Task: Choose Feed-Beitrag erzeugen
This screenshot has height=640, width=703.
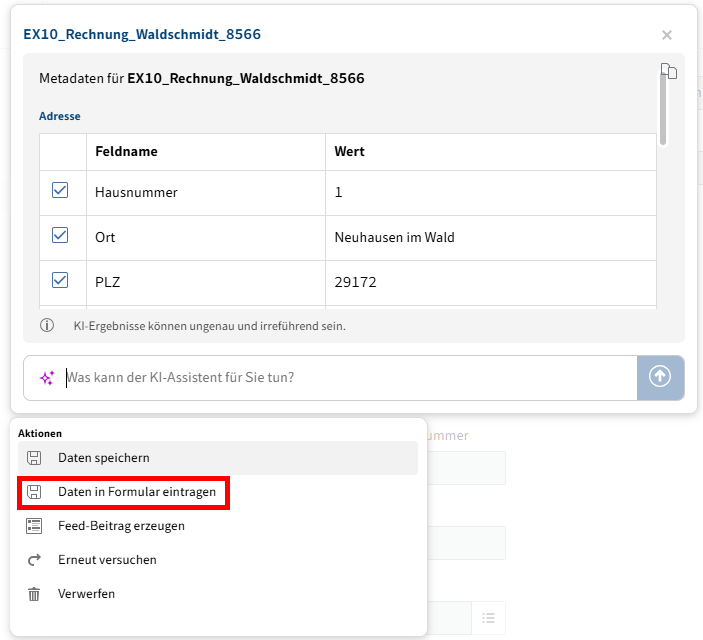Action: click(x=218, y=526)
